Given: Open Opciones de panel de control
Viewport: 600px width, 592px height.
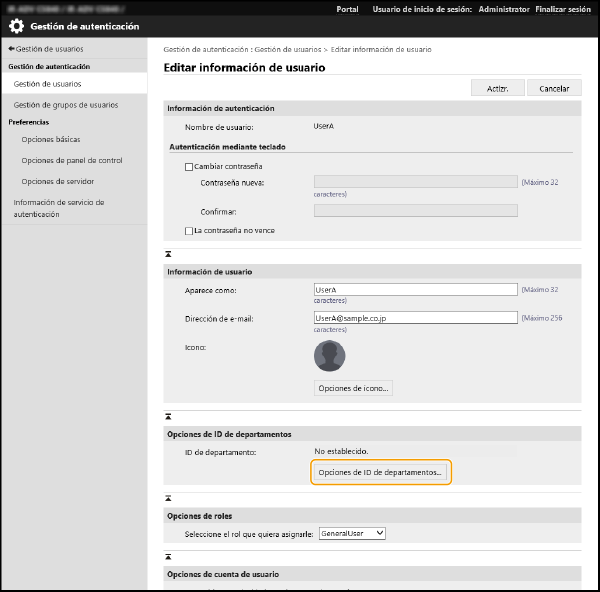Looking at the screenshot, I should (x=72, y=160).
